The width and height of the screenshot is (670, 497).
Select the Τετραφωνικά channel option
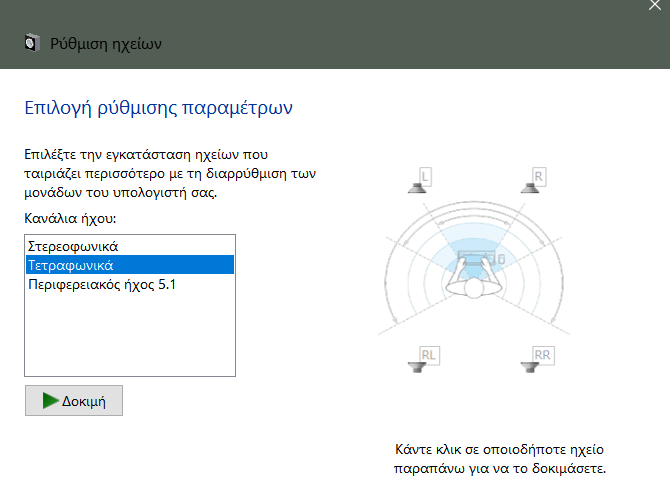click(71, 265)
